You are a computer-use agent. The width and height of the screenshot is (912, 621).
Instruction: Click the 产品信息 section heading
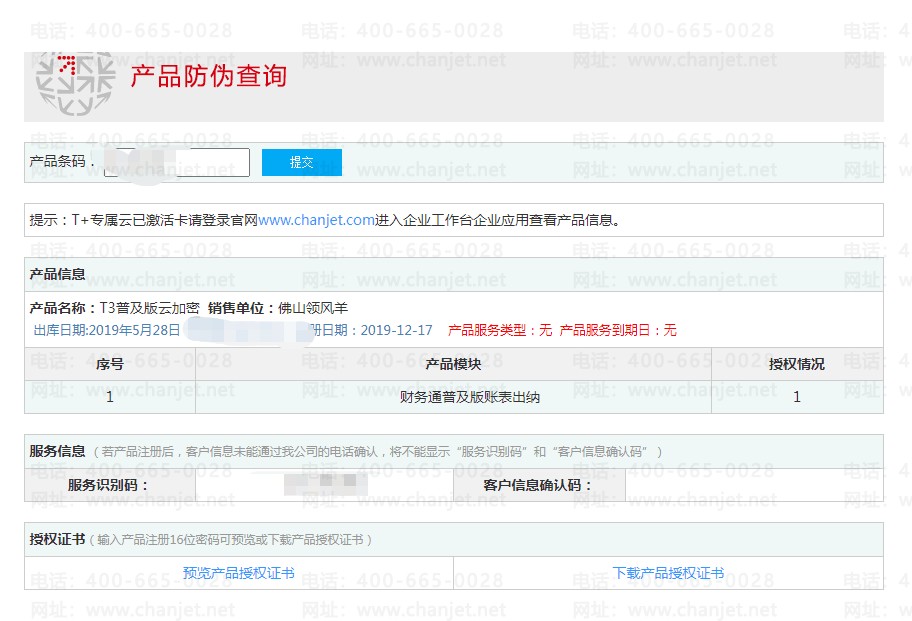click(x=58, y=274)
